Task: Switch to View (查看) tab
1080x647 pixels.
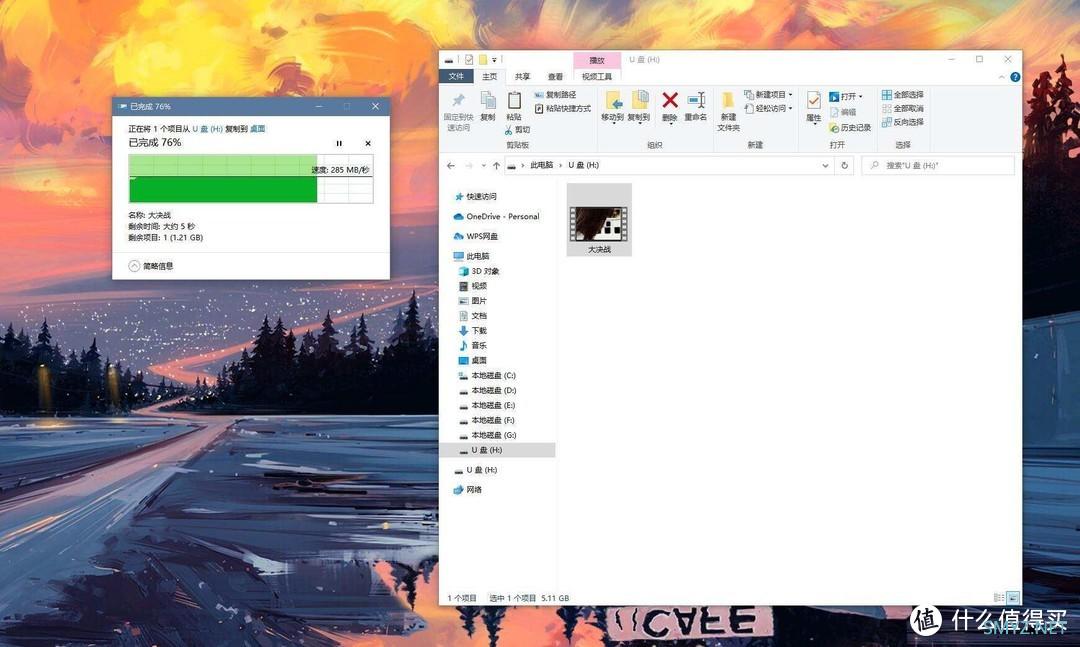Action: click(x=555, y=76)
